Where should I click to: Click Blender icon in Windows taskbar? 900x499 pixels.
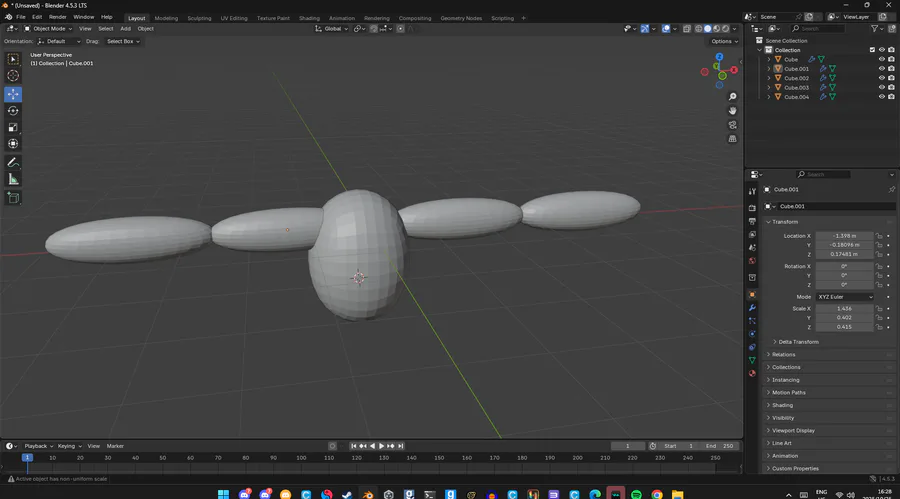[368, 494]
